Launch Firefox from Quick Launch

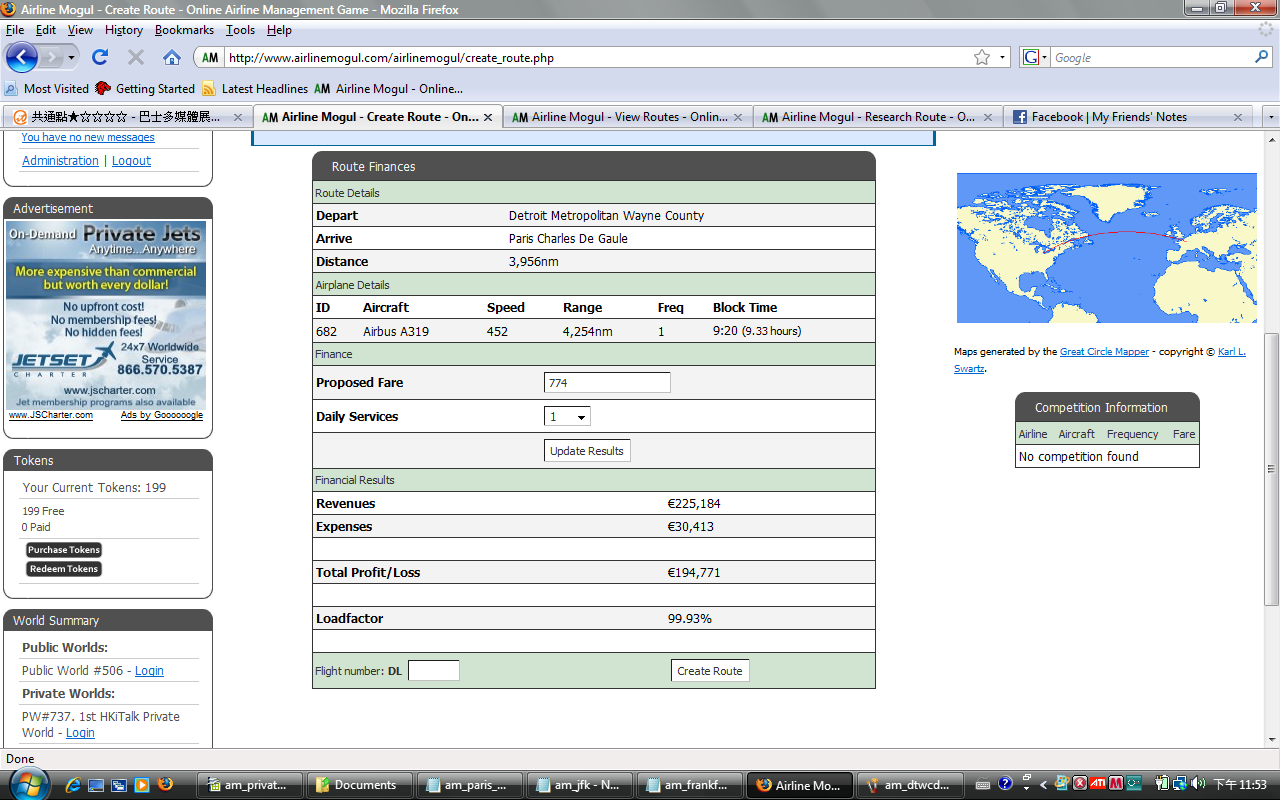click(165, 785)
